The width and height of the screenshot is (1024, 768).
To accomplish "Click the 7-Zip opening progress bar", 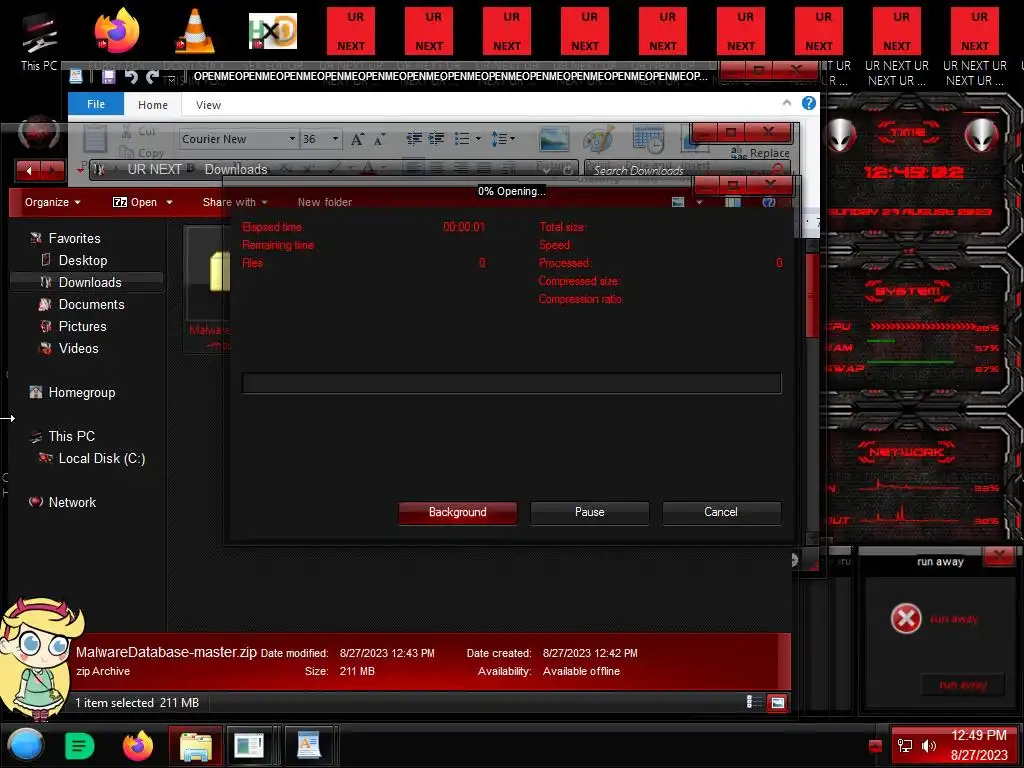I will point(511,383).
